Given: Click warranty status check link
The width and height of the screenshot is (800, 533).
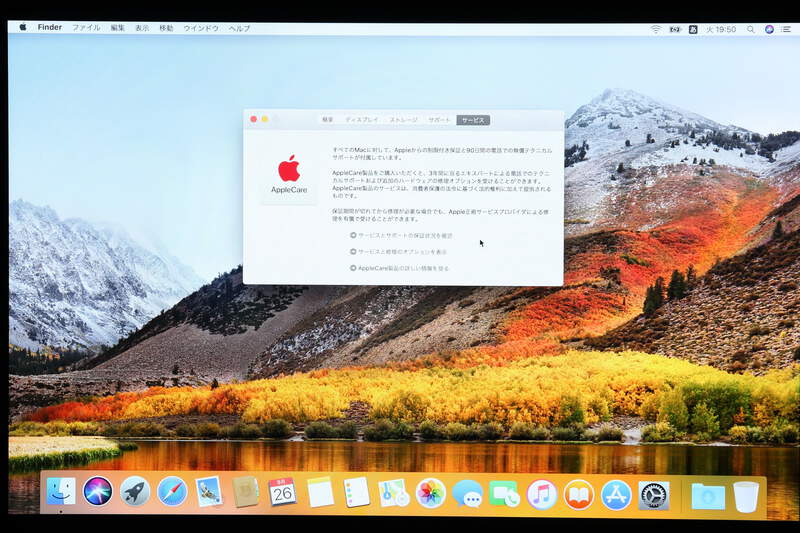Looking at the screenshot, I should coord(401,236).
